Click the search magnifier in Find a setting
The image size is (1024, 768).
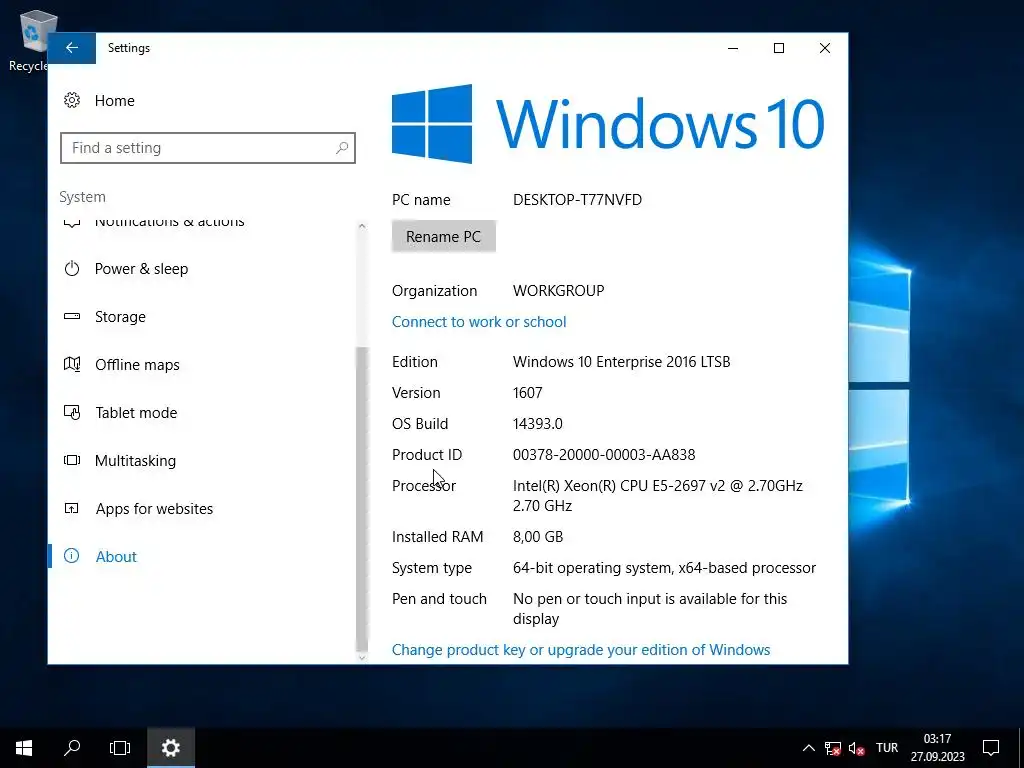pyautogui.click(x=342, y=148)
